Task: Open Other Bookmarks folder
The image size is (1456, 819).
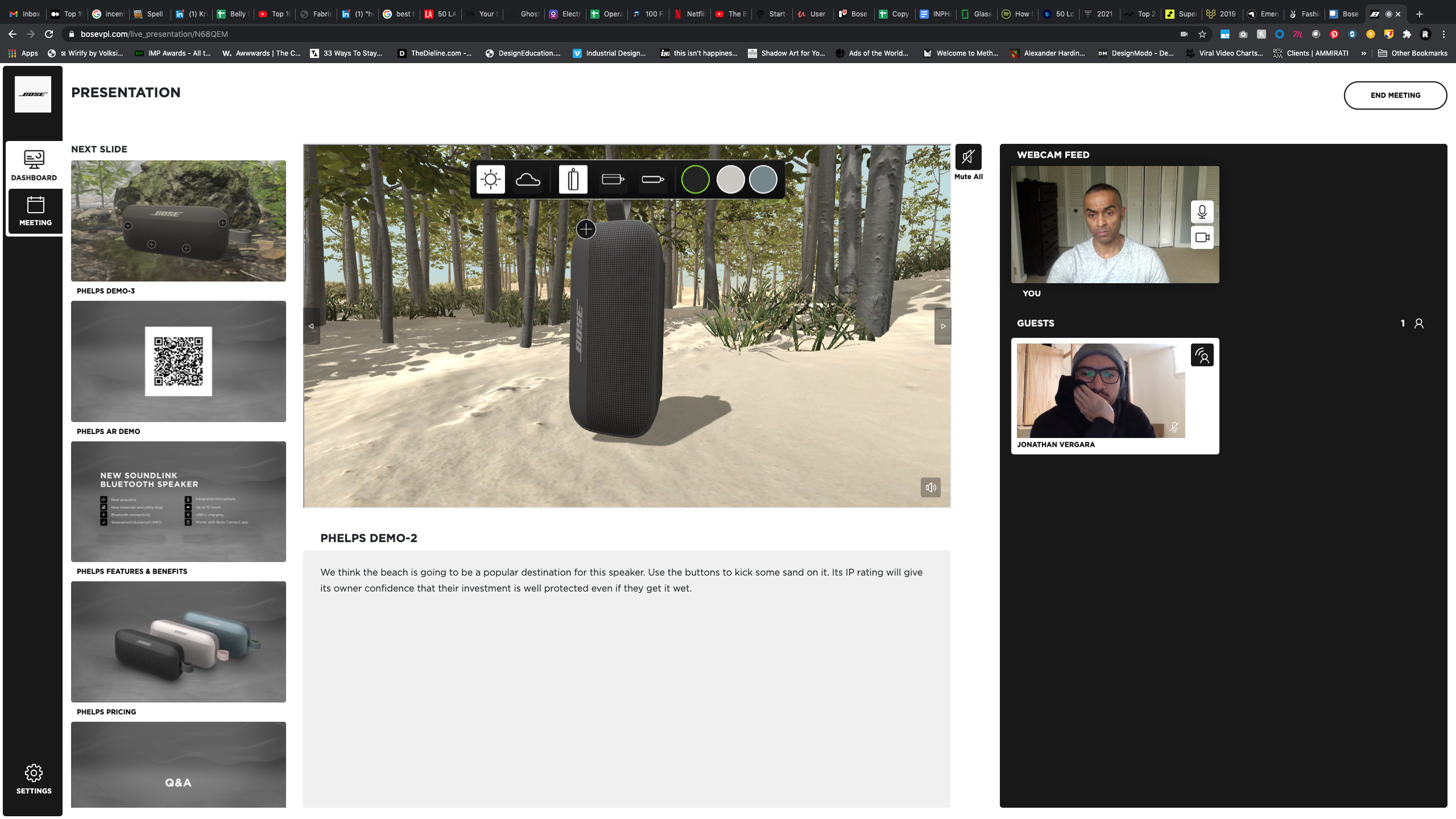Action: pos(1412,53)
